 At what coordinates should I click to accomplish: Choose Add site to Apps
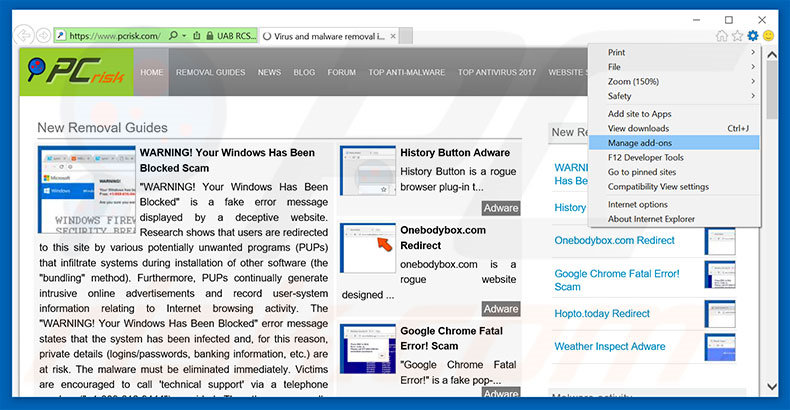pos(674,114)
